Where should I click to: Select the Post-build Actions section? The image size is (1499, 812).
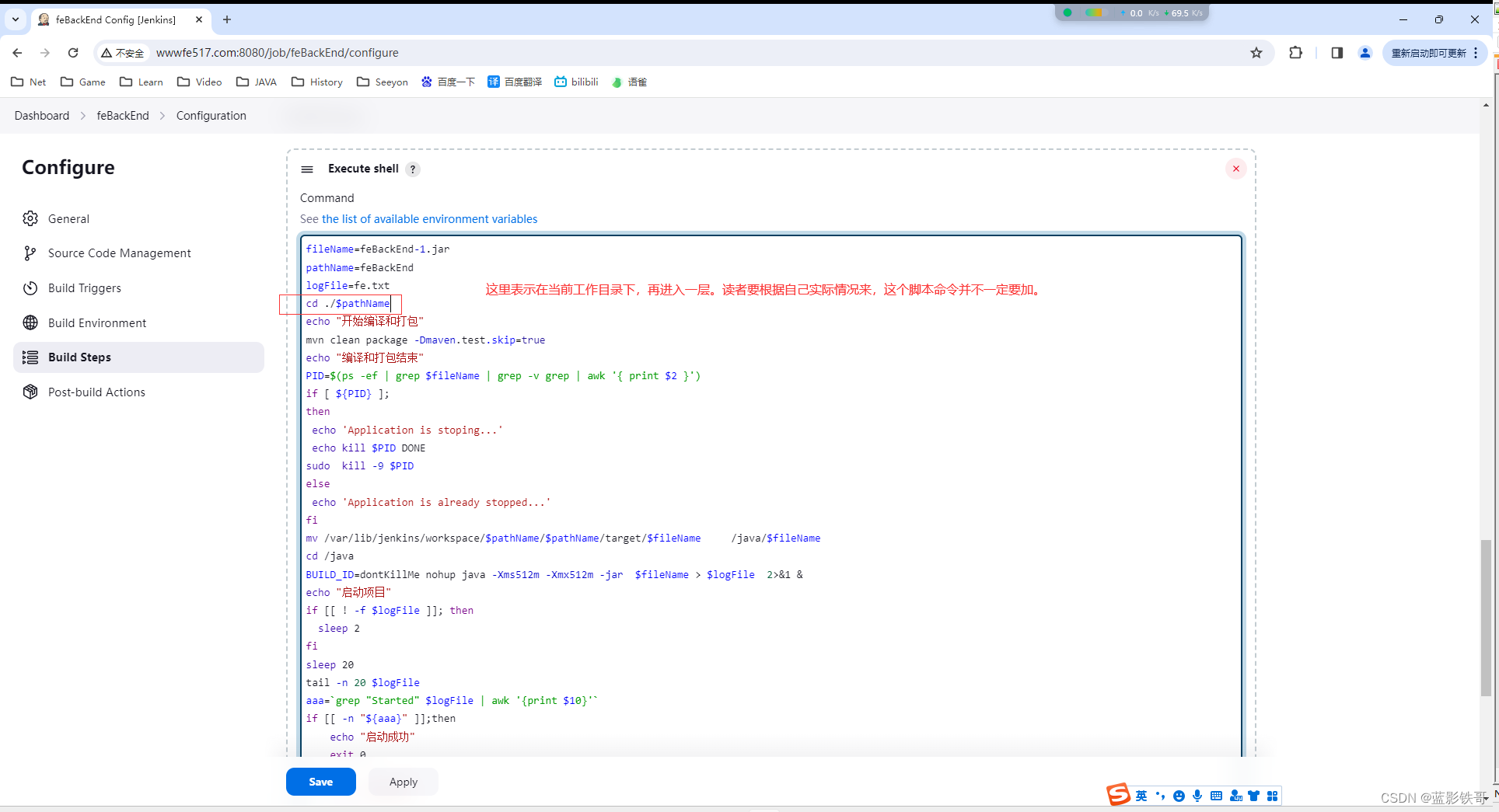[x=138, y=392]
